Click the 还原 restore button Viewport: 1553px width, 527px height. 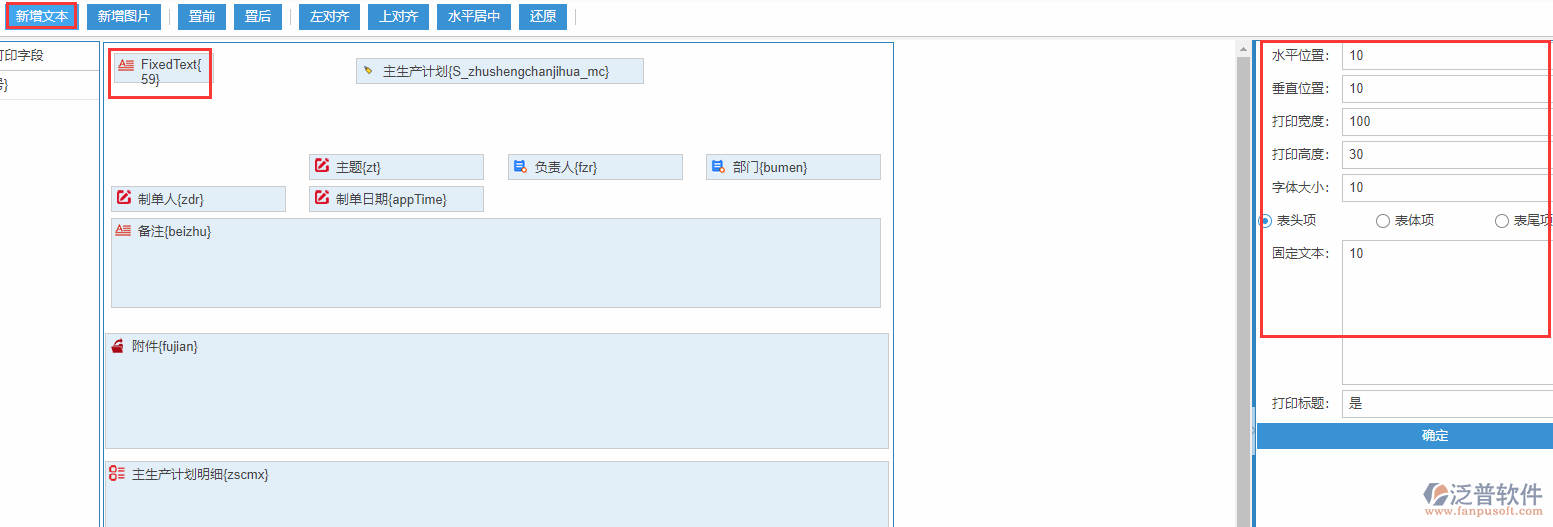tap(543, 17)
